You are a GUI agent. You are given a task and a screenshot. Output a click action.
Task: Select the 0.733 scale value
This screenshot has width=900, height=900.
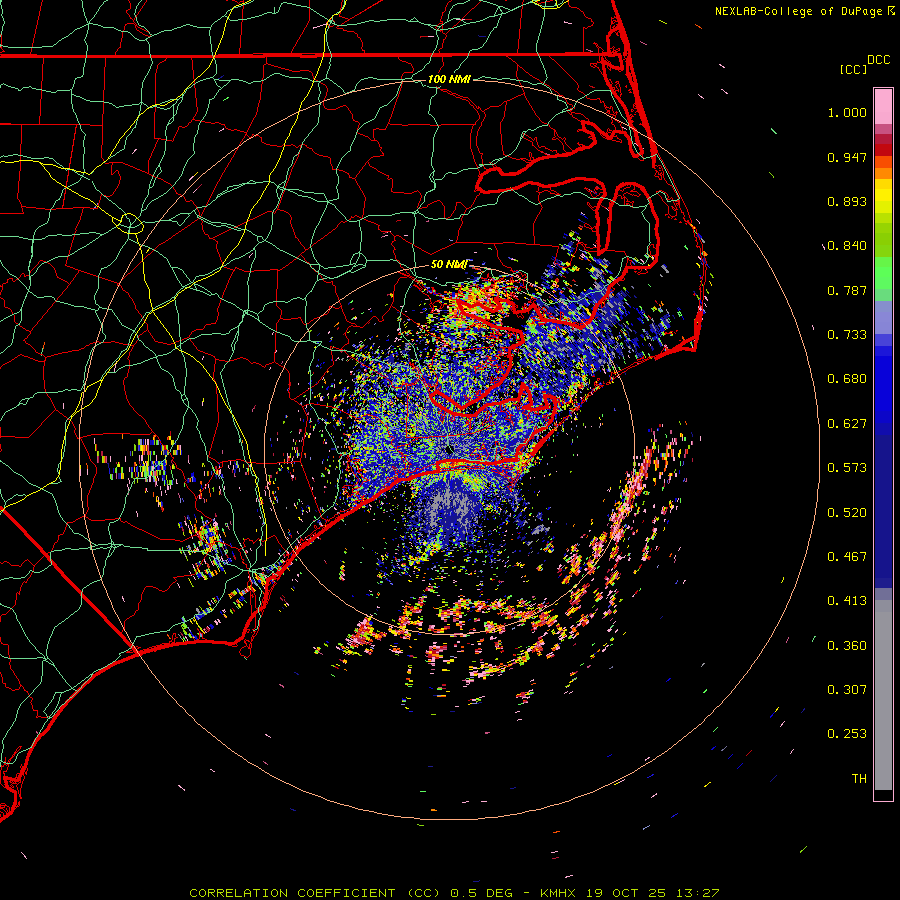(847, 335)
